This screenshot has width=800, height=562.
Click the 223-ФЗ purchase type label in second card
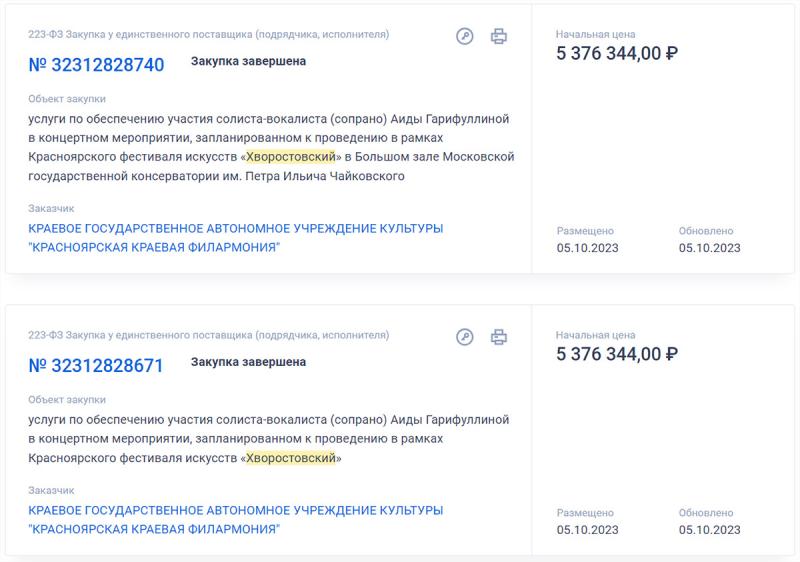click(209, 335)
